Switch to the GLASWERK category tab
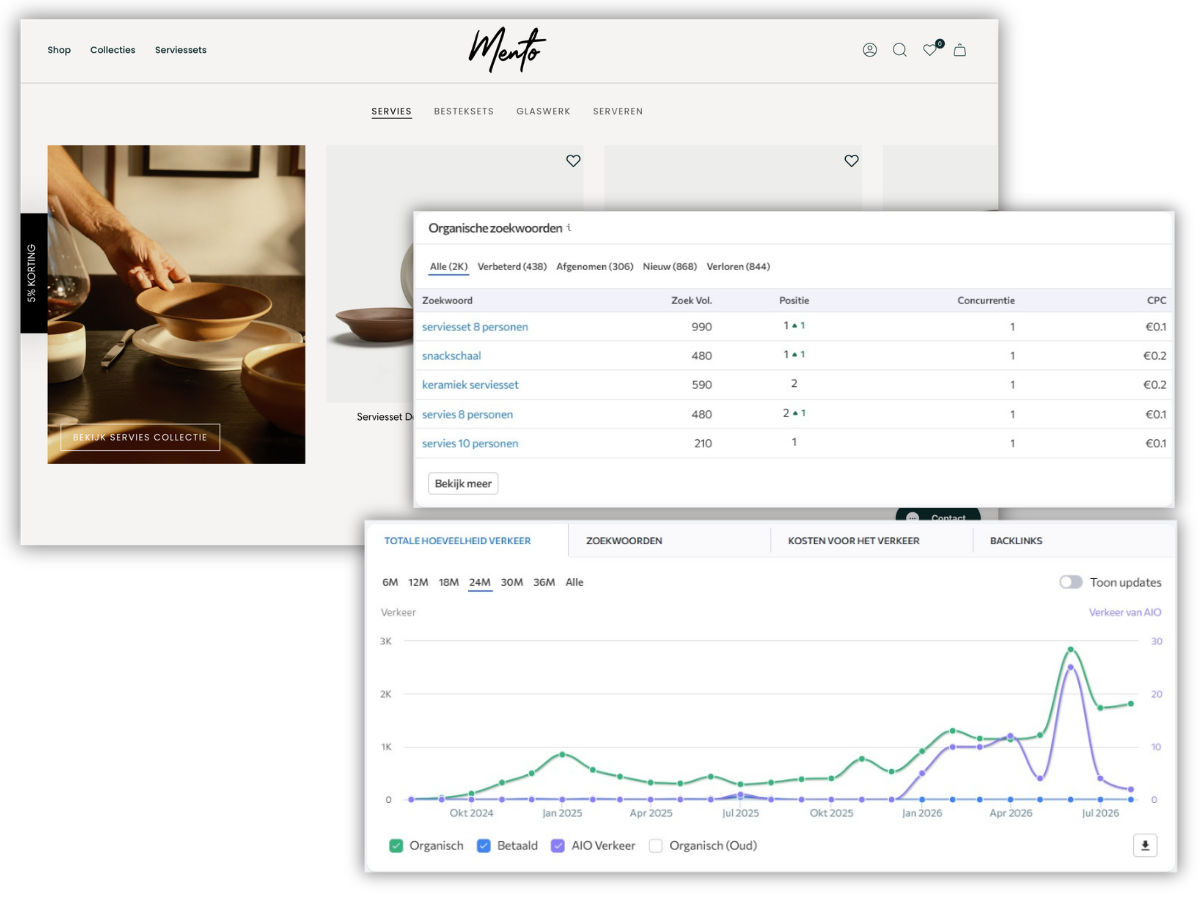1200x900 pixels. tap(543, 112)
